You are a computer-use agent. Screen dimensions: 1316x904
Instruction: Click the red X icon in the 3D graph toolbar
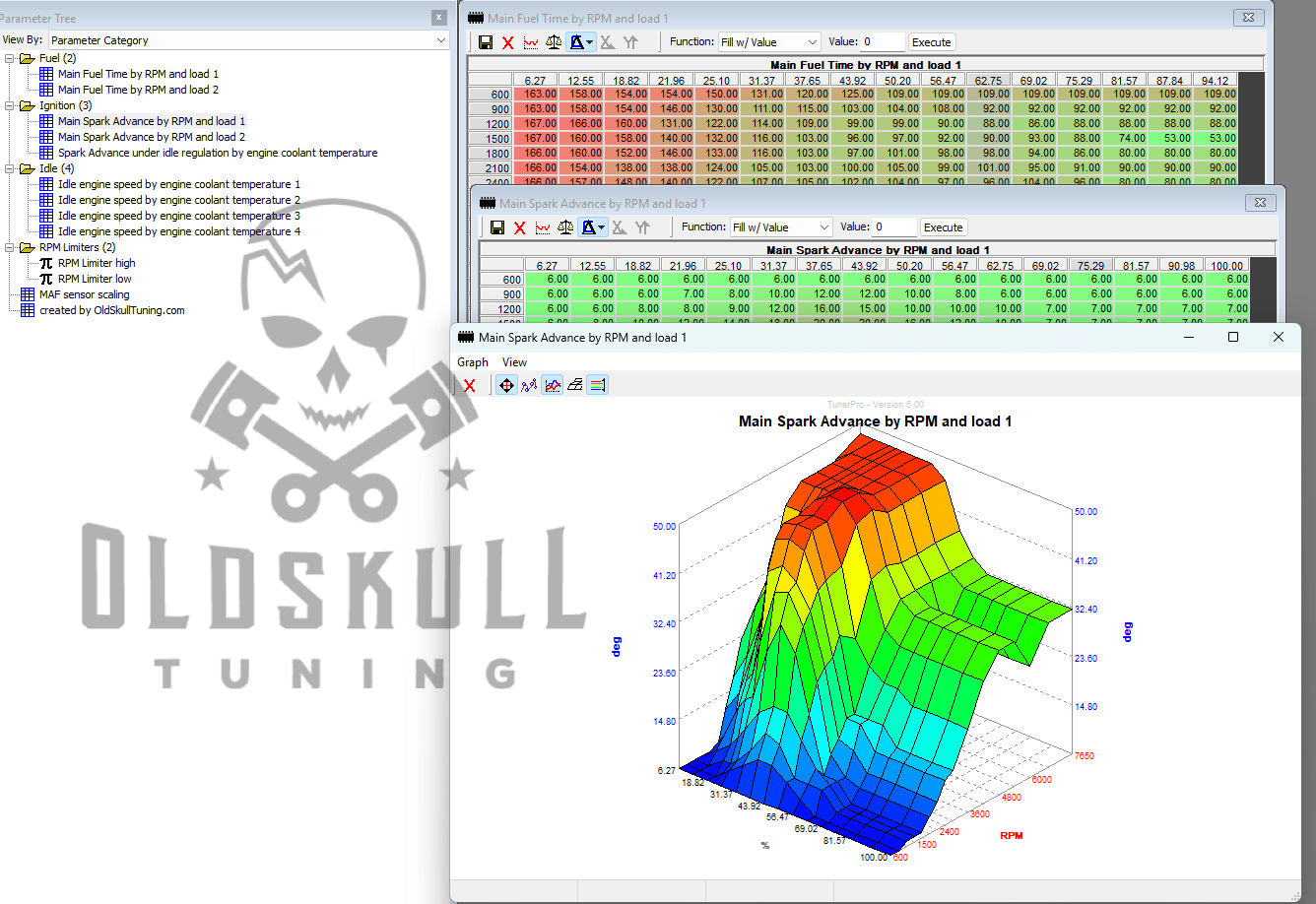[x=470, y=385]
